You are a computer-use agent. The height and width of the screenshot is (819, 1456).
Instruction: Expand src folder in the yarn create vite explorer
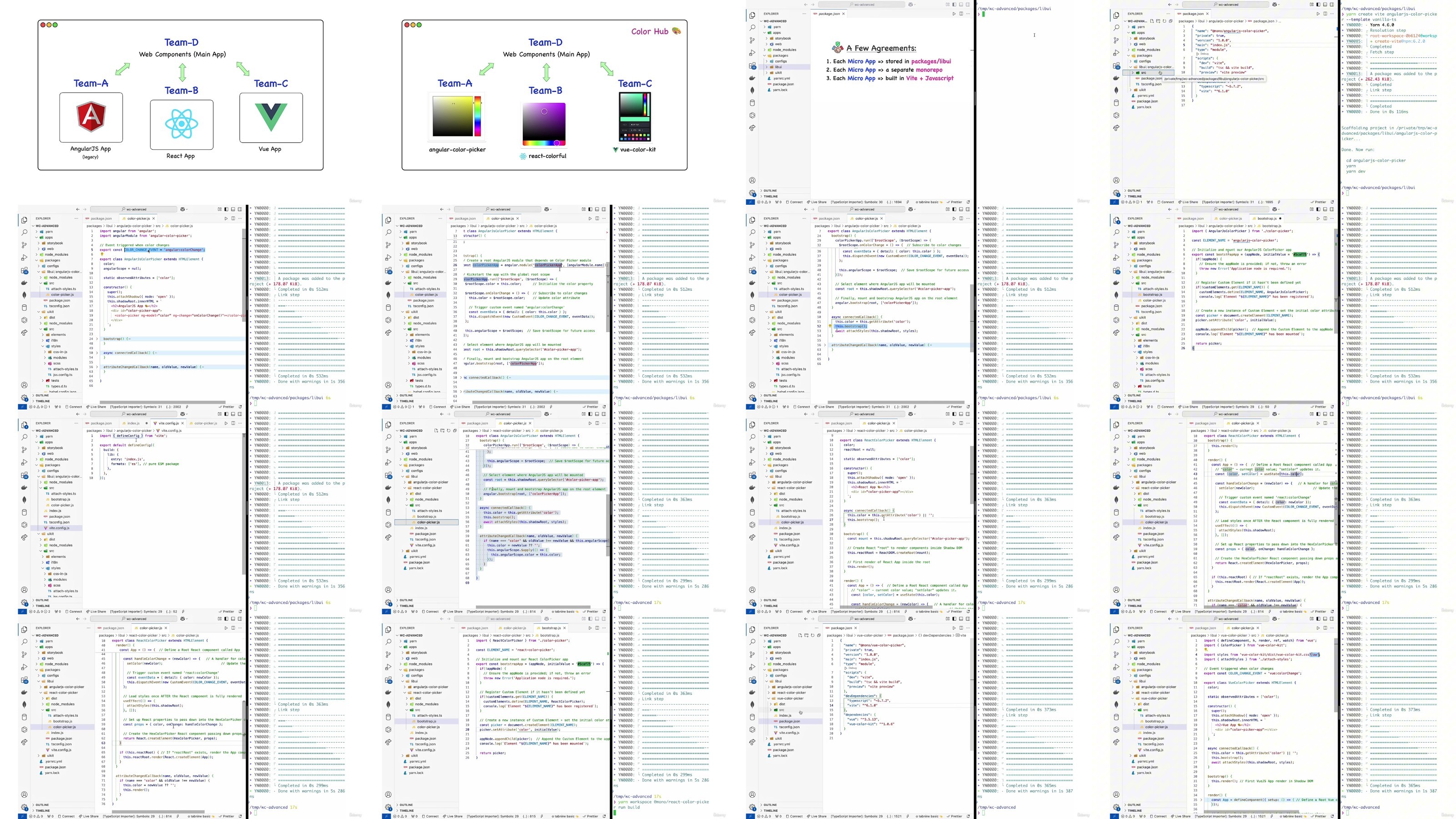(1132, 72)
